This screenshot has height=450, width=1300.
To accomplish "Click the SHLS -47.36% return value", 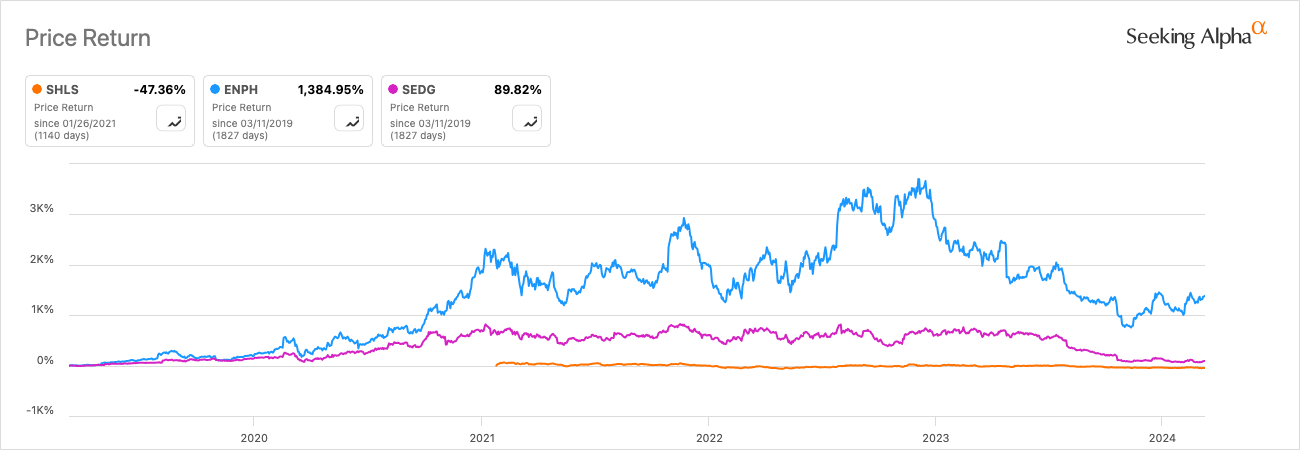I will click(x=160, y=90).
